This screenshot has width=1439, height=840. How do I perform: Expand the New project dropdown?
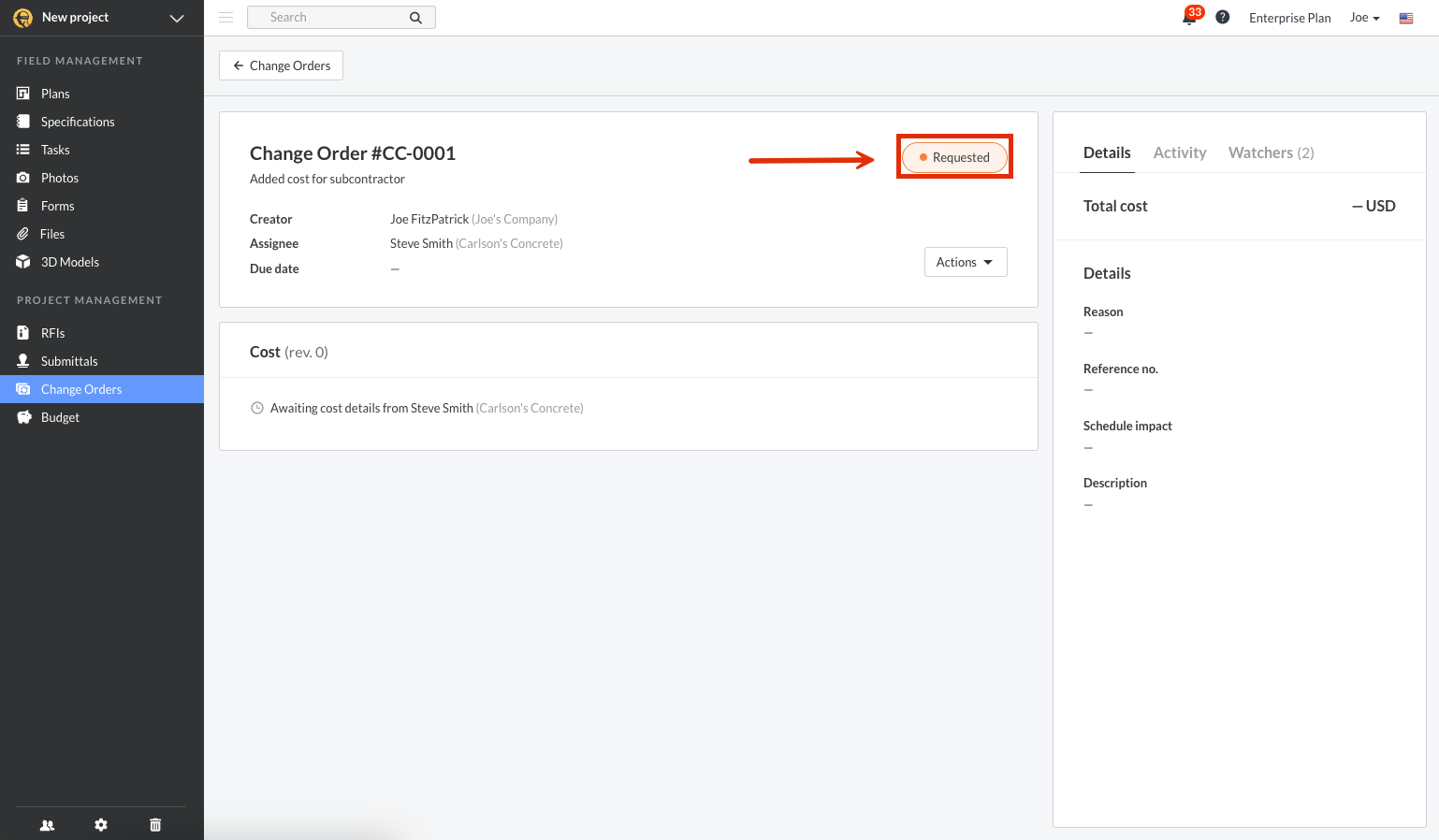point(176,18)
